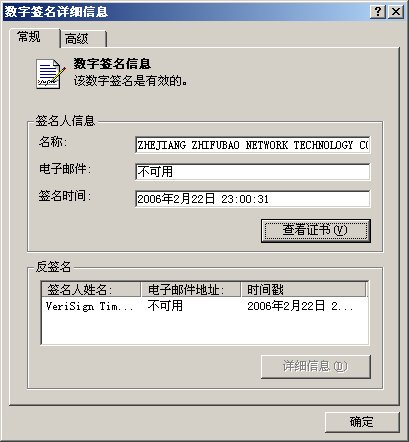Image resolution: width=409 pixels, height=442 pixels.
Task: Click the 时间戳 column header
Action: (x=303, y=289)
